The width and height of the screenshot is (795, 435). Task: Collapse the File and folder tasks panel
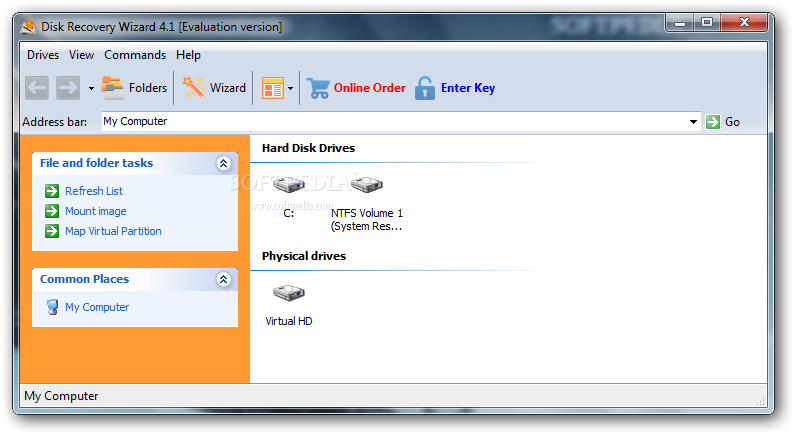[x=223, y=163]
